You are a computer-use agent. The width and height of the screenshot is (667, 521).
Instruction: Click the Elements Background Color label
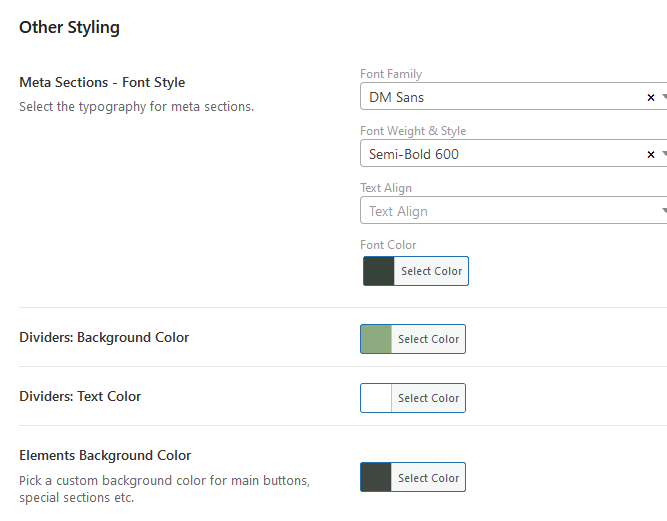coord(105,456)
